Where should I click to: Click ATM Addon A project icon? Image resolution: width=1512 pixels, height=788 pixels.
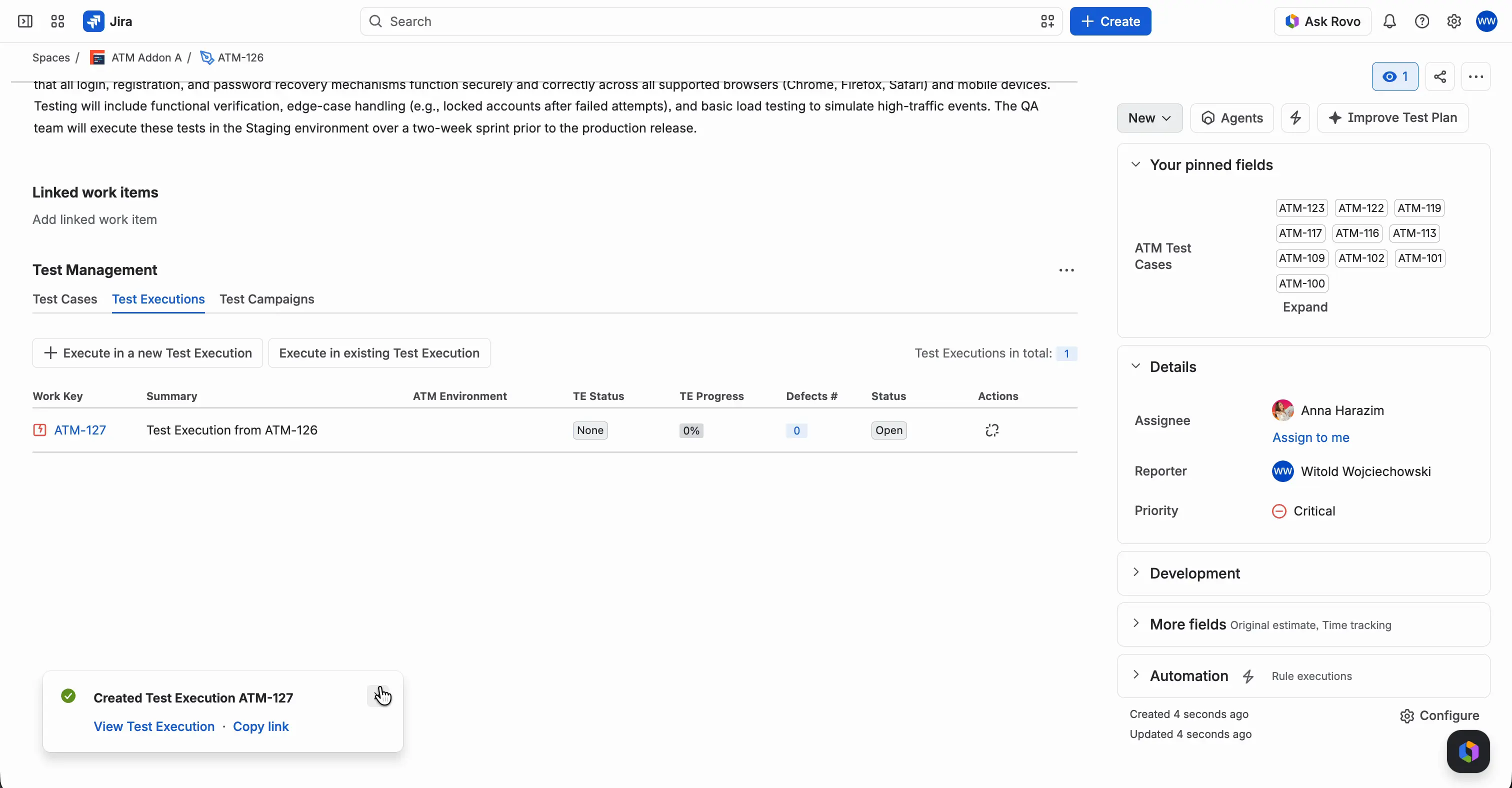97,57
